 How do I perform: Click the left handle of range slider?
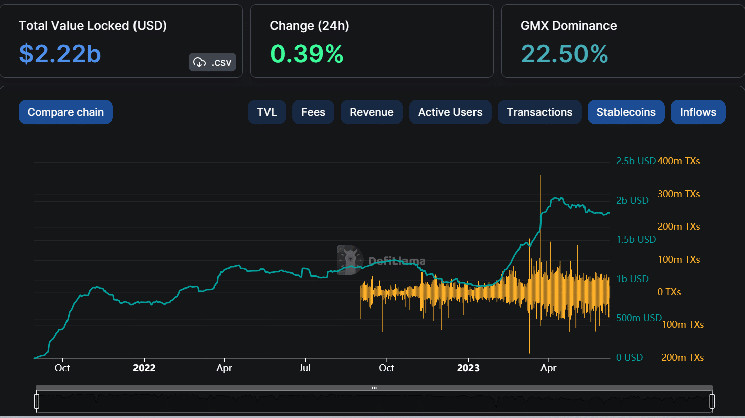click(36, 402)
